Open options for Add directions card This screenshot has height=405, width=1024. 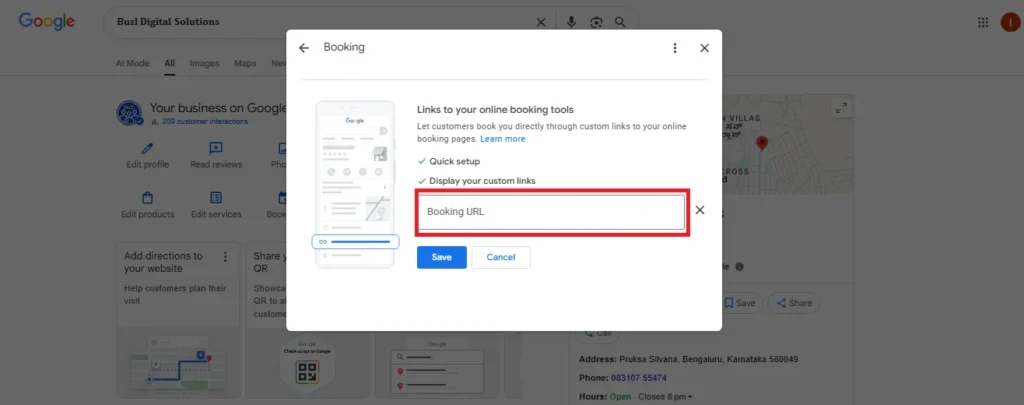pyautogui.click(x=225, y=257)
